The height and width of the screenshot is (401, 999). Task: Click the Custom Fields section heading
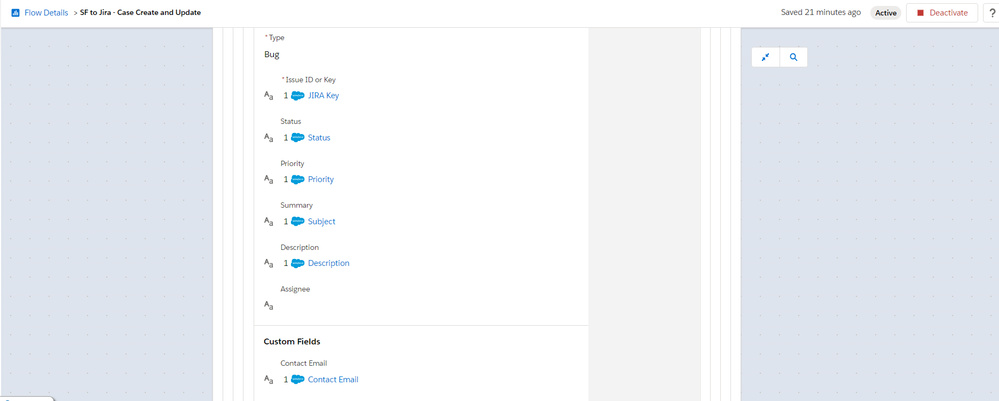pyautogui.click(x=292, y=342)
